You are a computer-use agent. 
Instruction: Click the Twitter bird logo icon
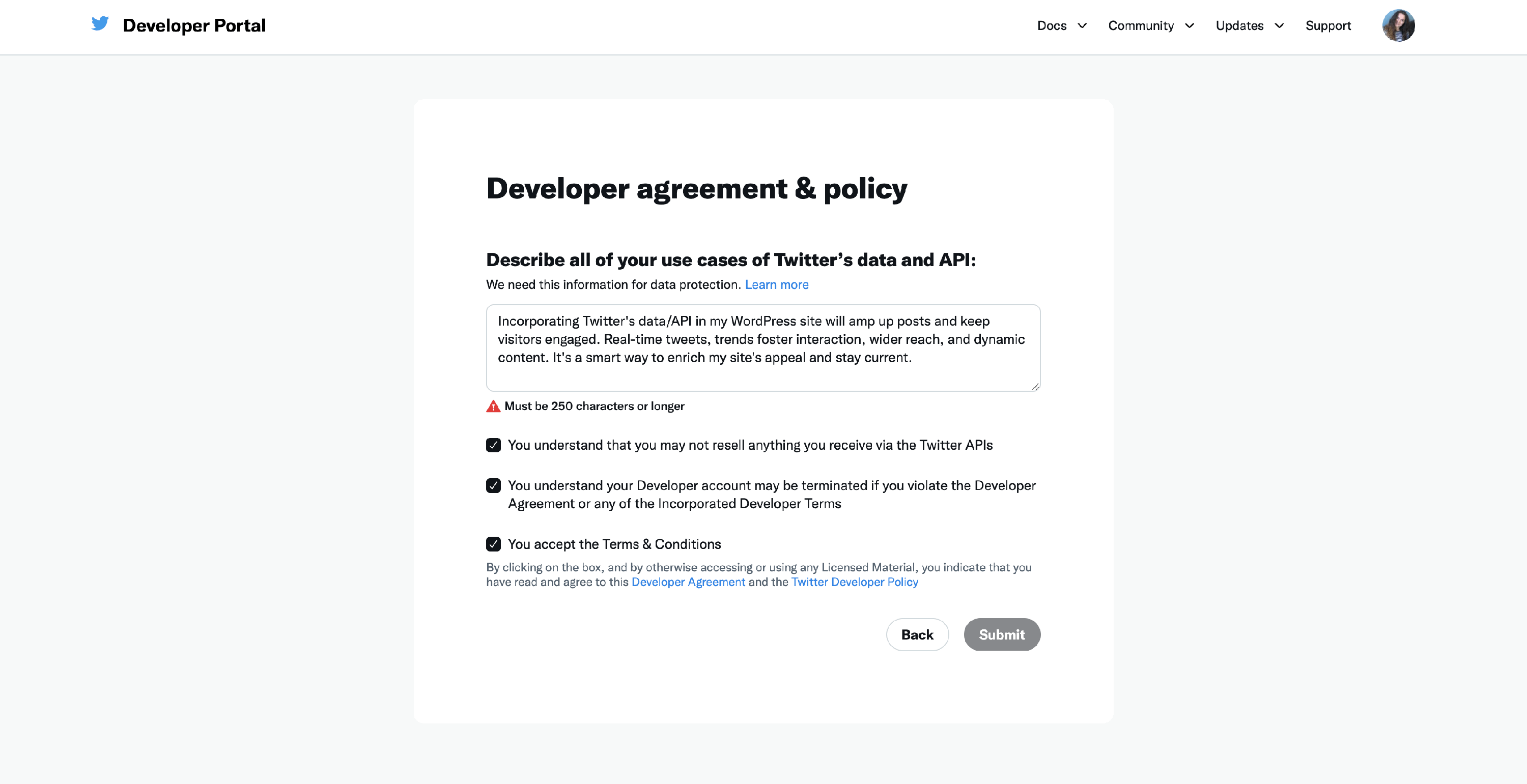100,24
